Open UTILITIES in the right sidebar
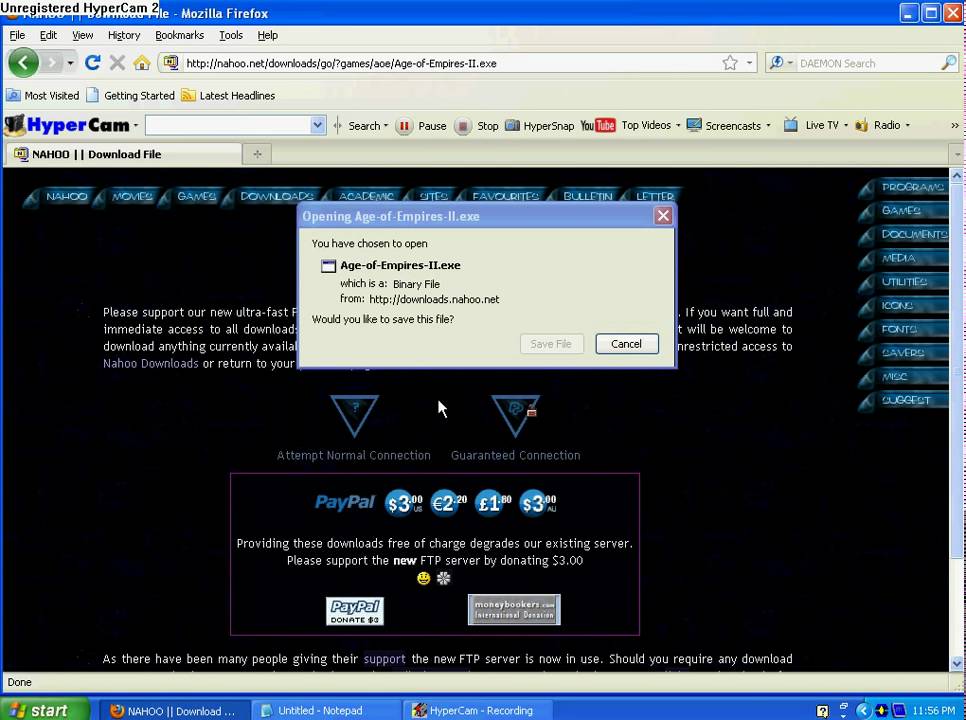 tap(904, 281)
